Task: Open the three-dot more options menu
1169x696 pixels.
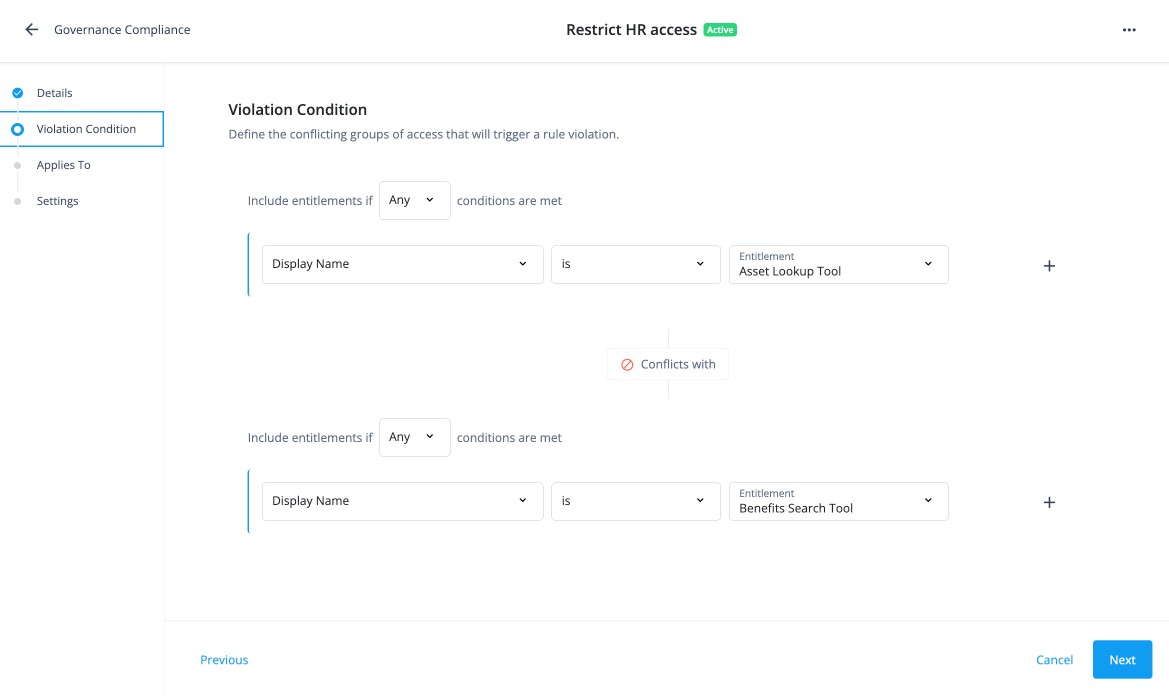Action: point(1129,30)
